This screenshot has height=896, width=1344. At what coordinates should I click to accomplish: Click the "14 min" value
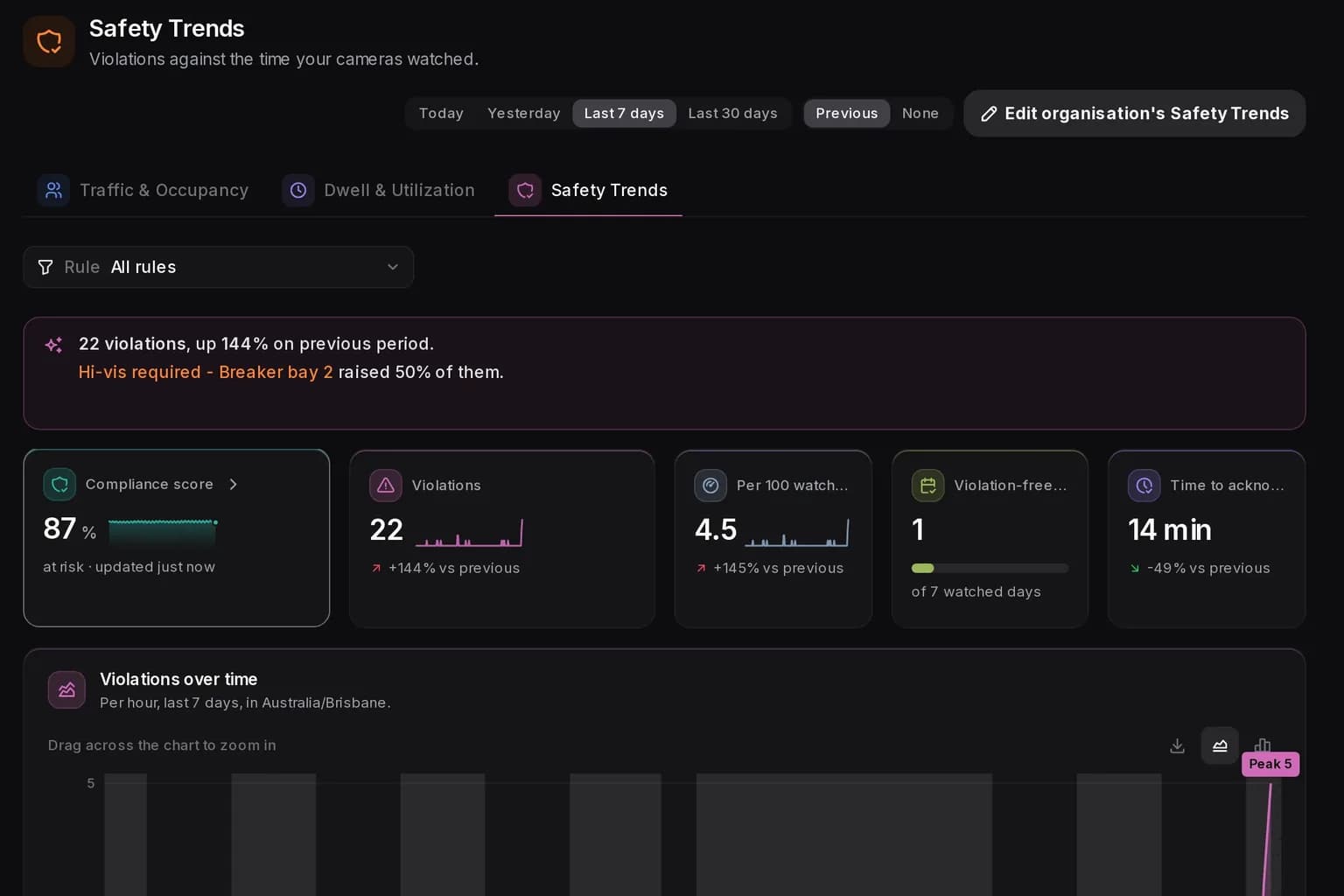point(1170,530)
